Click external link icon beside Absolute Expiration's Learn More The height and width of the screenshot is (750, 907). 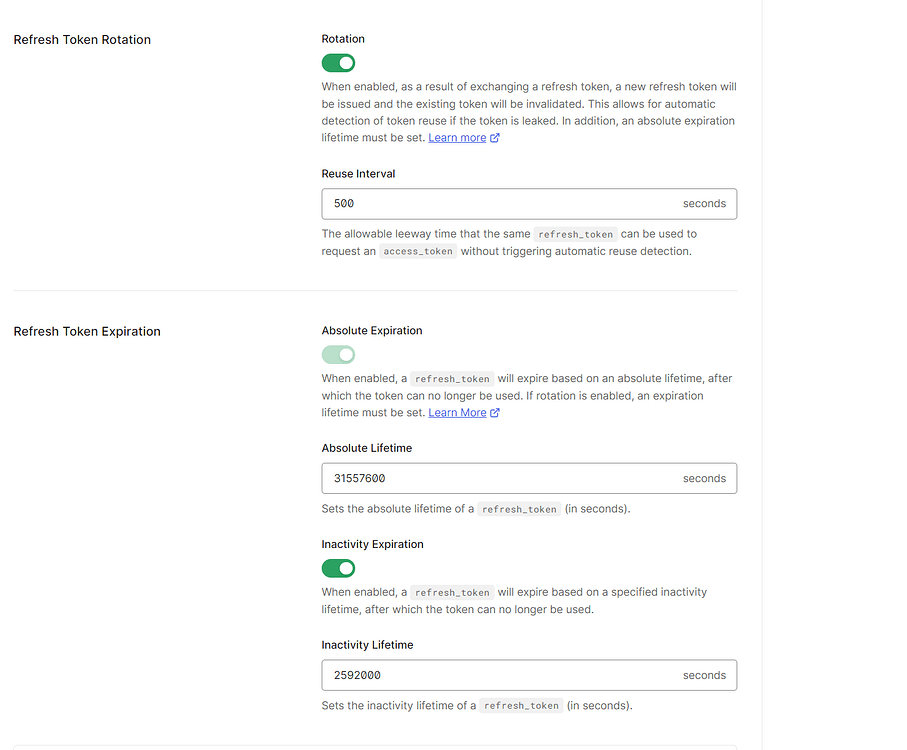495,413
